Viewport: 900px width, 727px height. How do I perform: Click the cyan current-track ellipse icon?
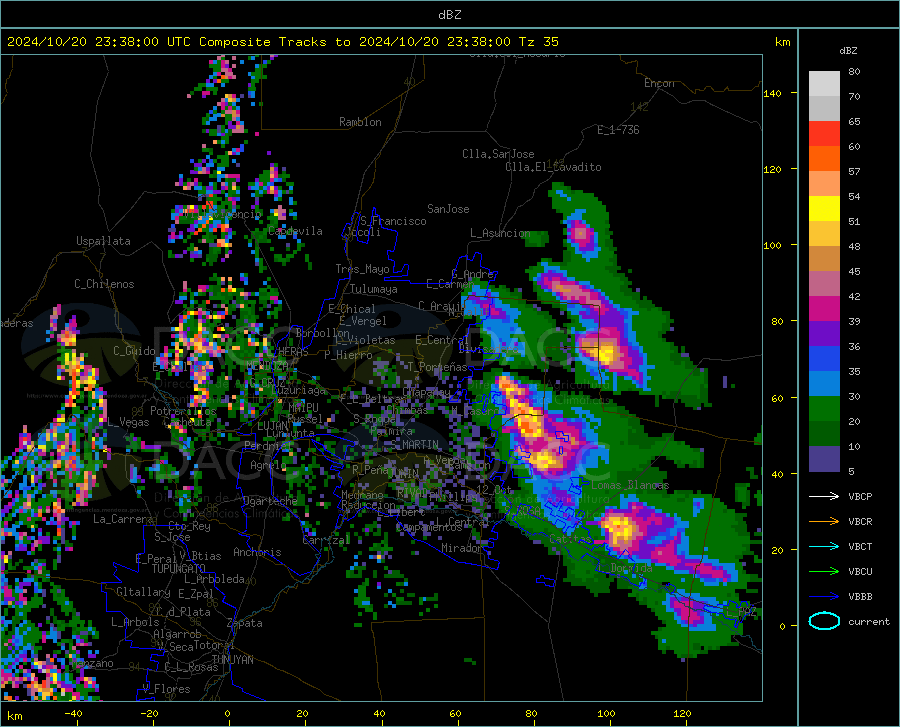coord(824,621)
